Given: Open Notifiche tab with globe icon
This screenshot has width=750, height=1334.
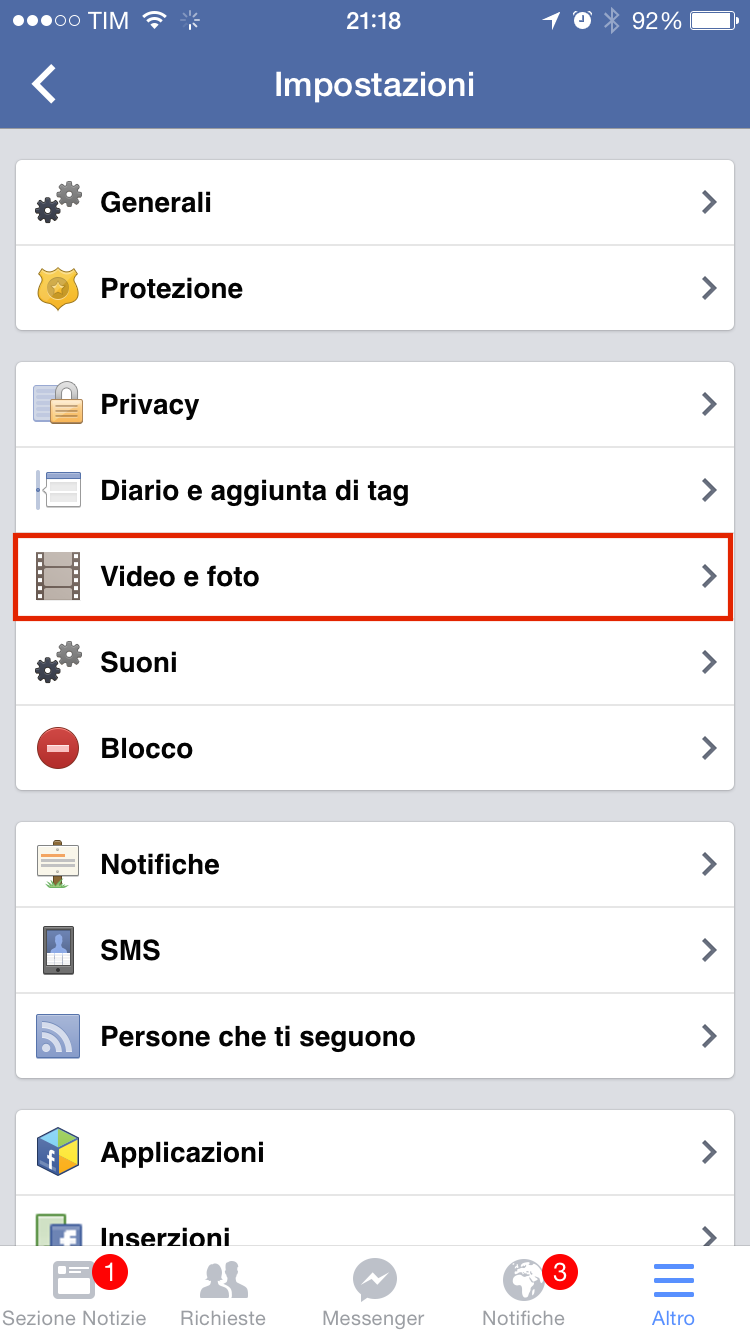Looking at the screenshot, I should pyautogui.click(x=524, y=1292).
